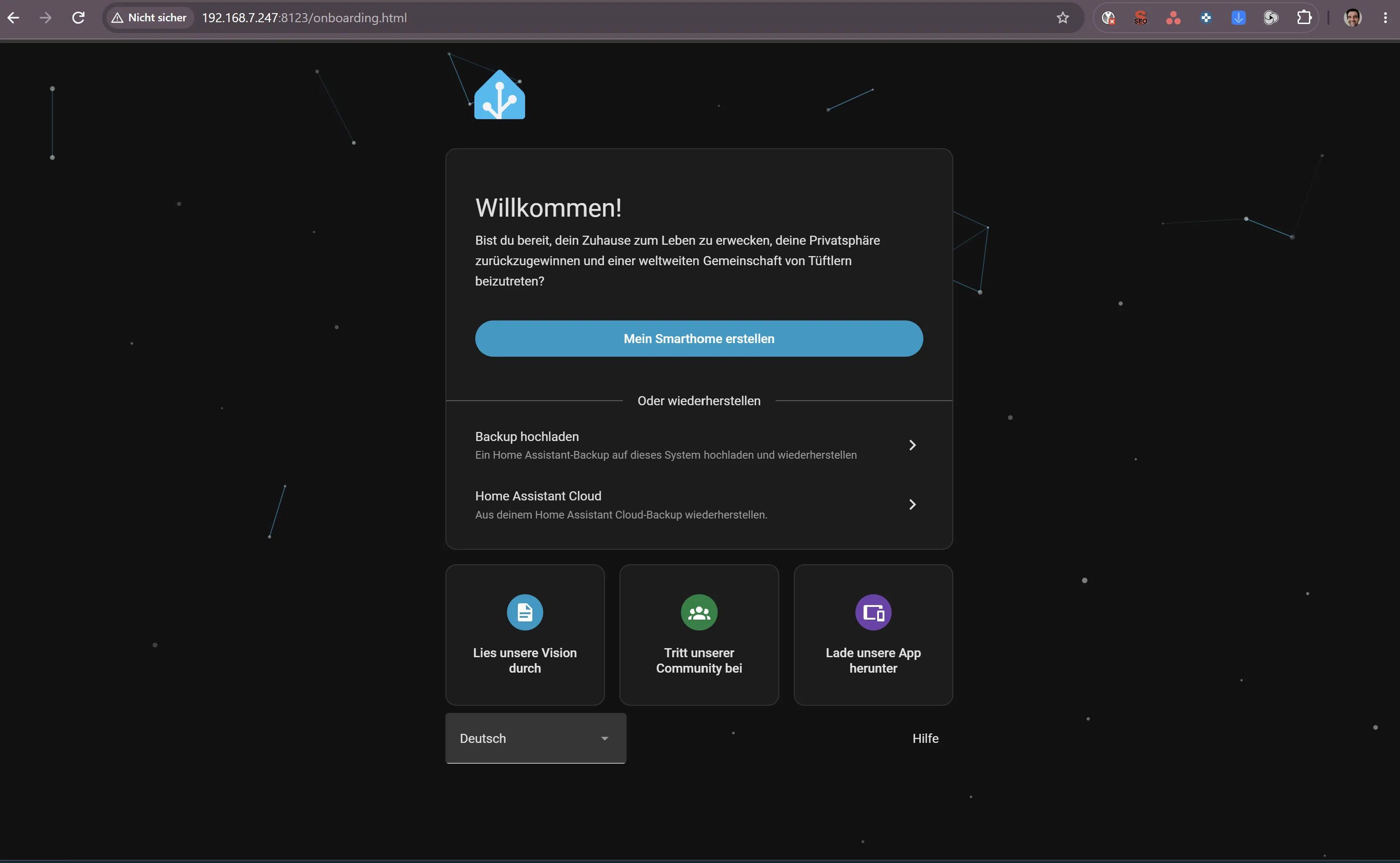The image size is (1400, 863).
Task: Go back with the browser back arrow
Action: point(13,18)
